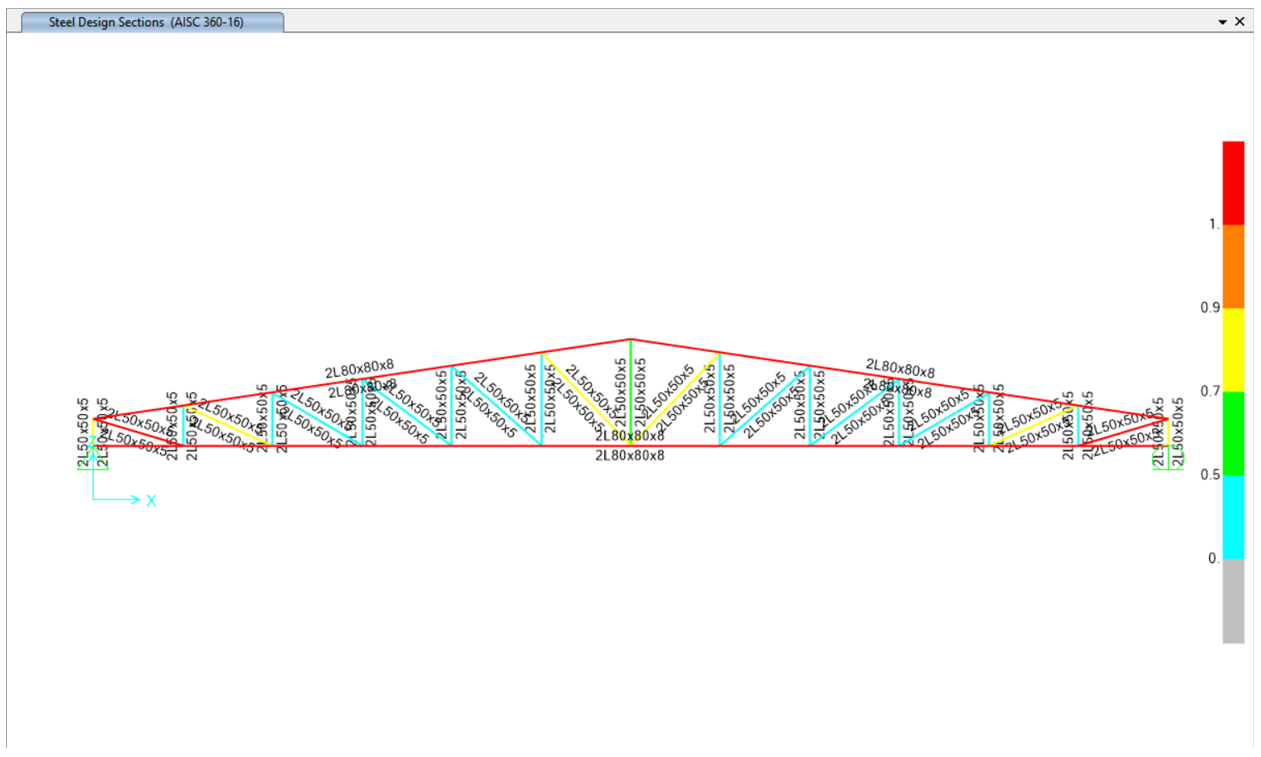Click the right roller support symbol

[x=1167, y=458]
